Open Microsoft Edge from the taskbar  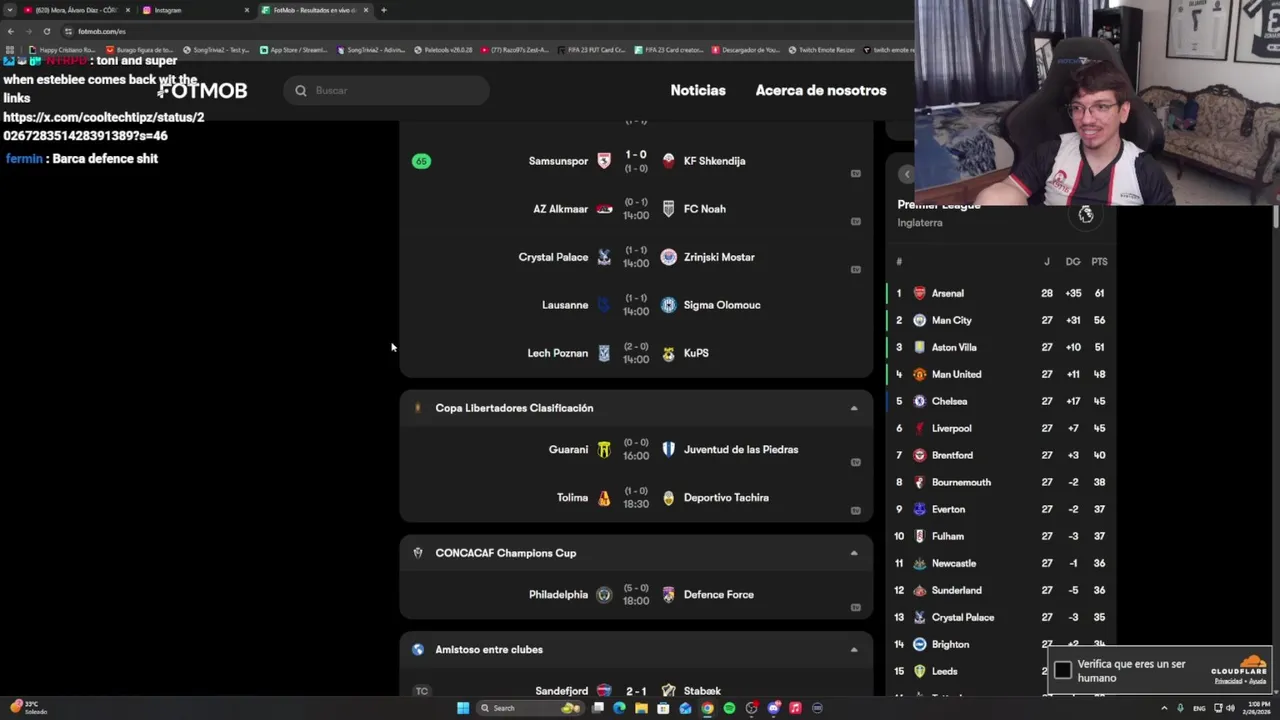click(619, 708)
